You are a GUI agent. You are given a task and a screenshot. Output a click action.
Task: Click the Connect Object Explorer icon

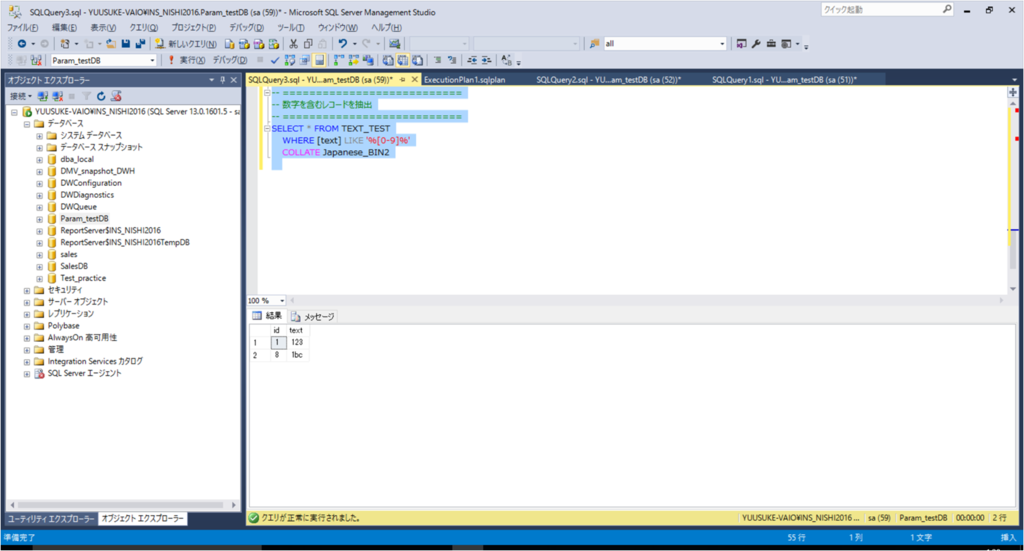point(42,96)
